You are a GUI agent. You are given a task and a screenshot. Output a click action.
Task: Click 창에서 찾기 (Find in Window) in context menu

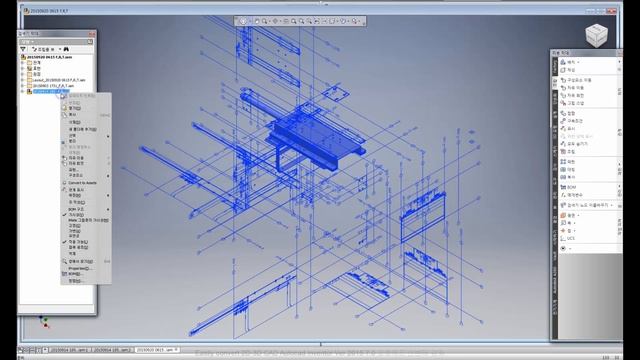point(81,261)
